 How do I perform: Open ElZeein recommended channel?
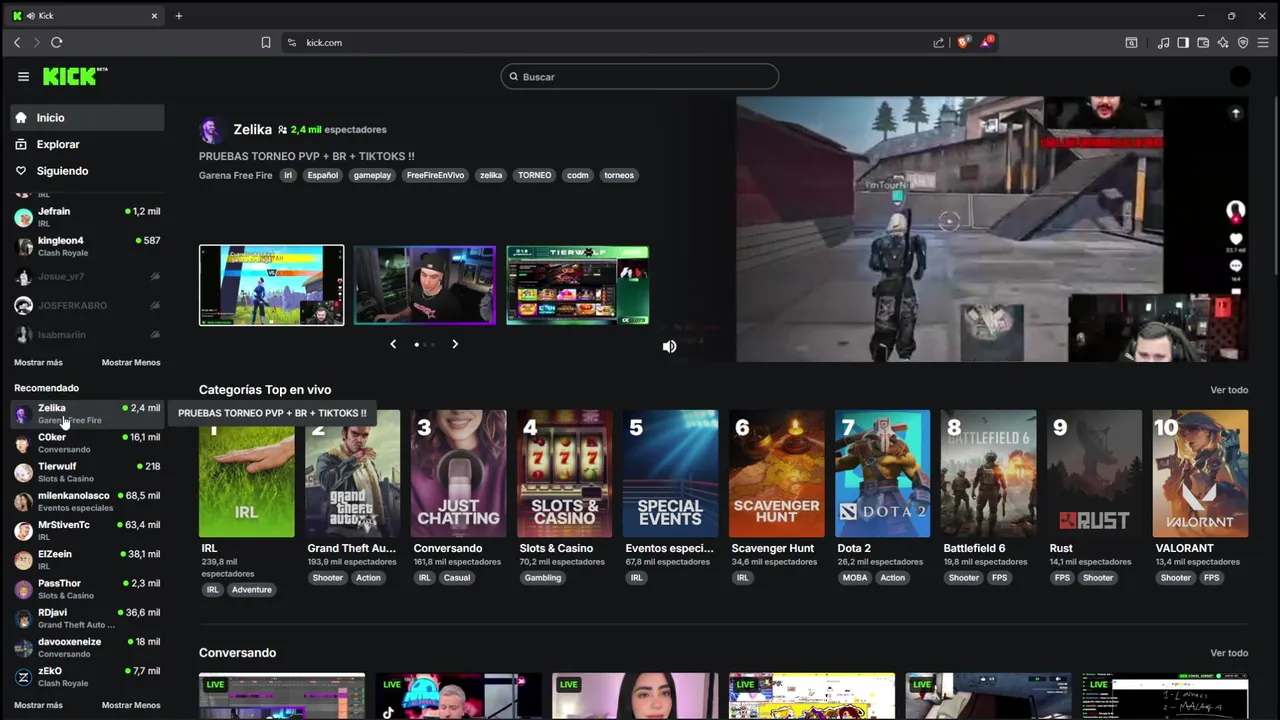point(88,560)
